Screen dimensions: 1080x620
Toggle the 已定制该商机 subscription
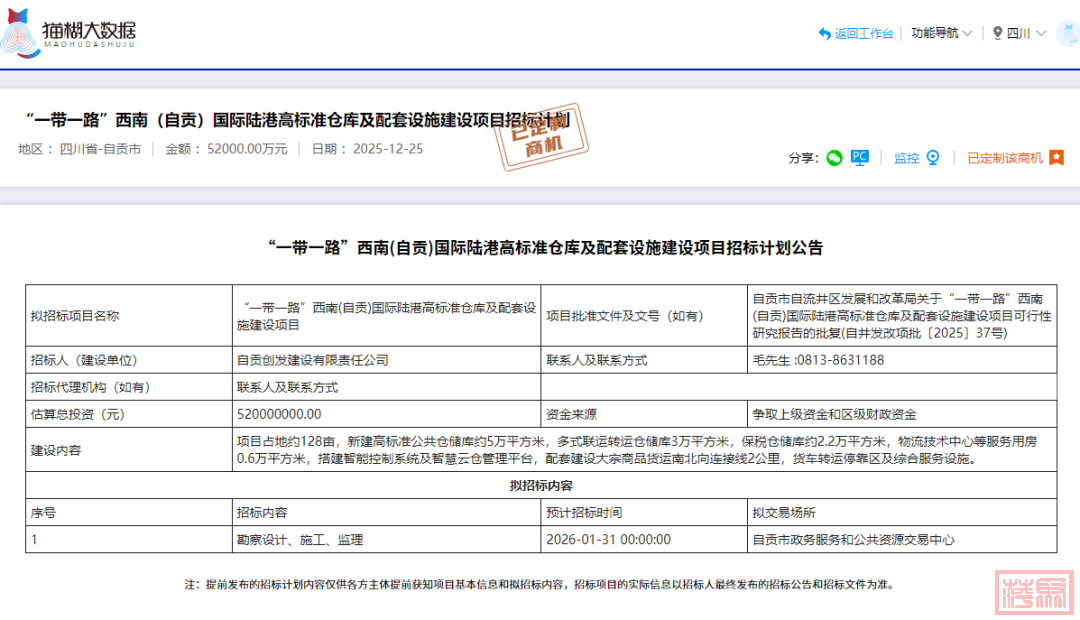[1004, 158]
